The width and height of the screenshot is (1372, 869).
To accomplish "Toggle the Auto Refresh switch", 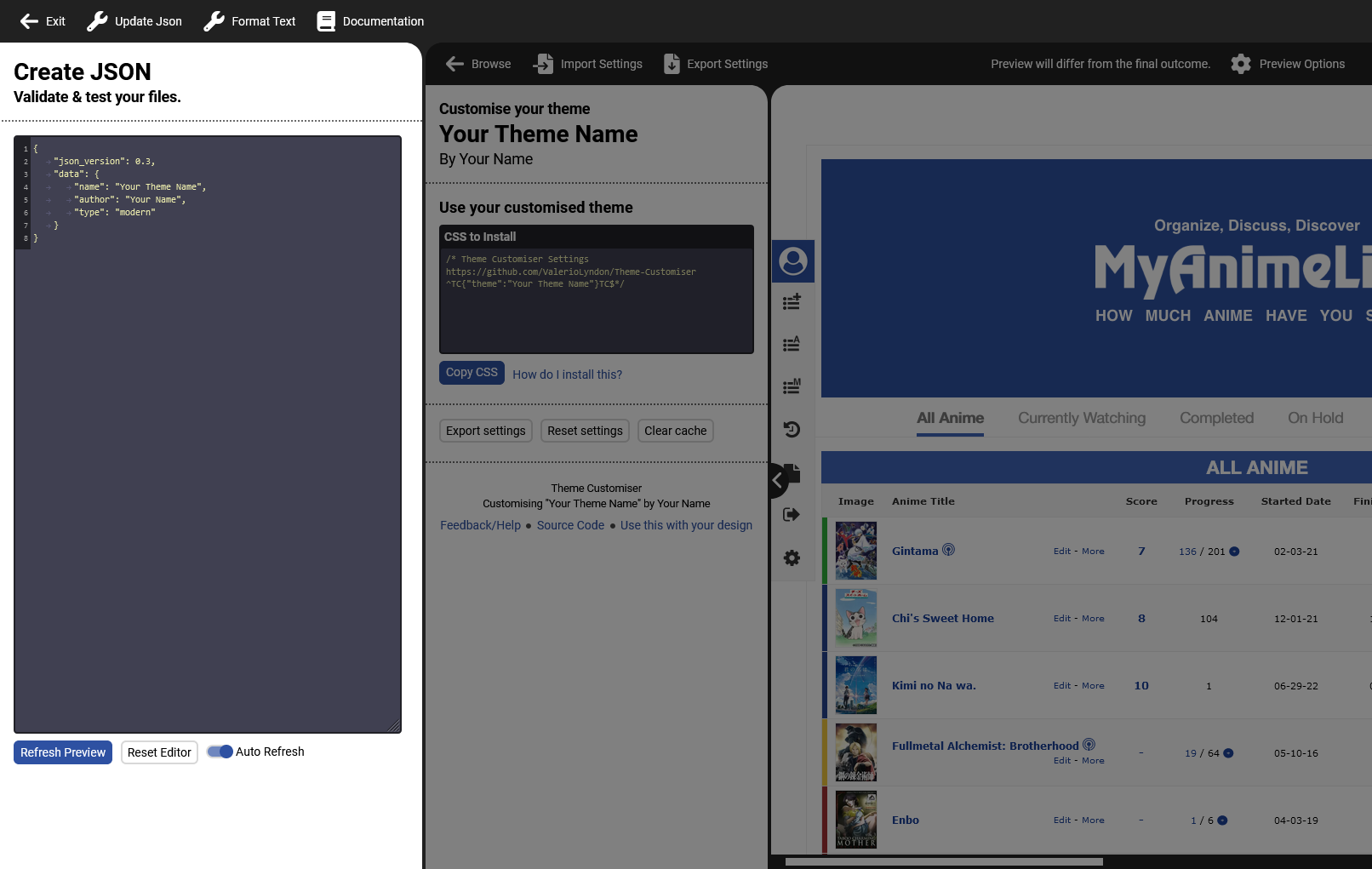I will pos(220,752).
